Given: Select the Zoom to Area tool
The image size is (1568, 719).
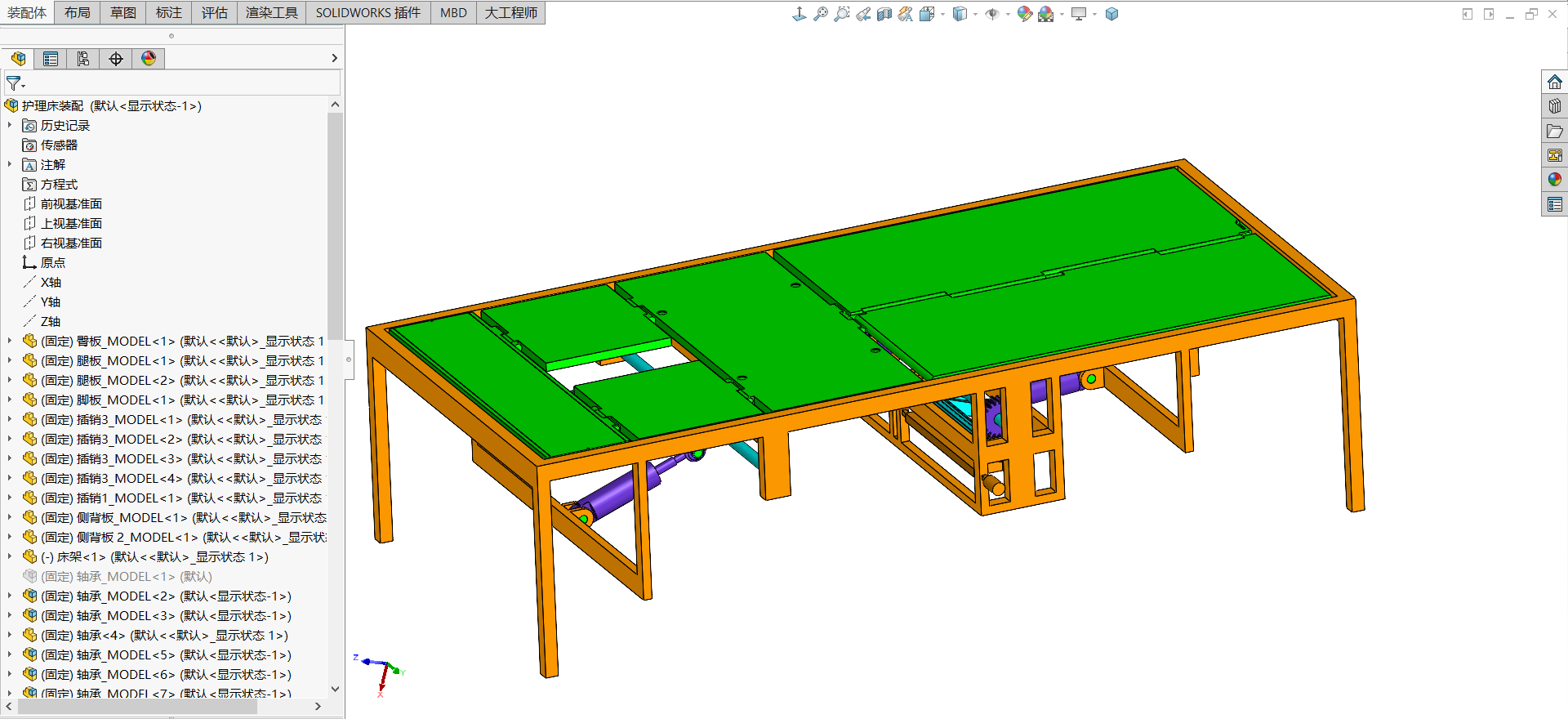Looking at the screenshot, I should (842, 14).
